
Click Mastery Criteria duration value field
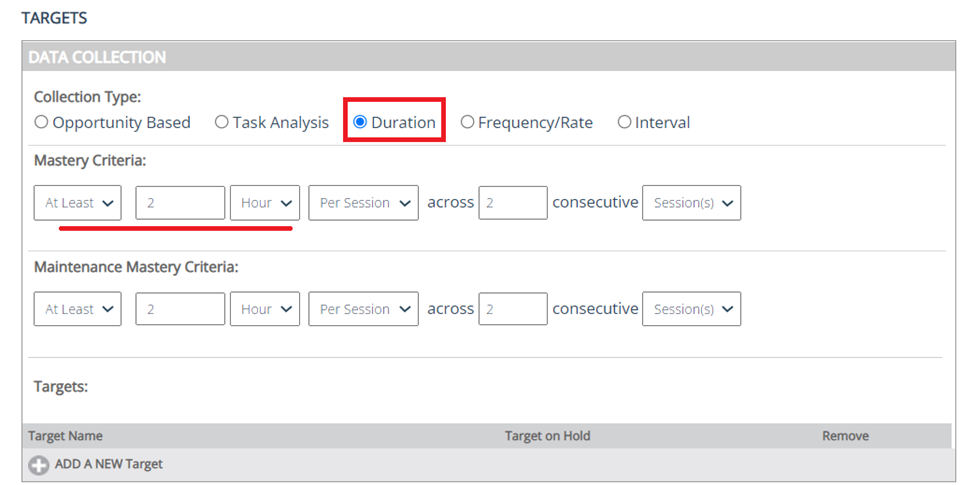(180, 203)
